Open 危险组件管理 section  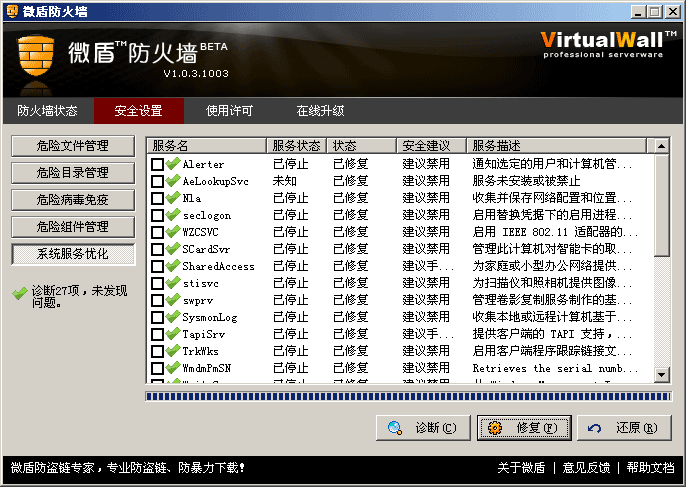tap(73, 227)
